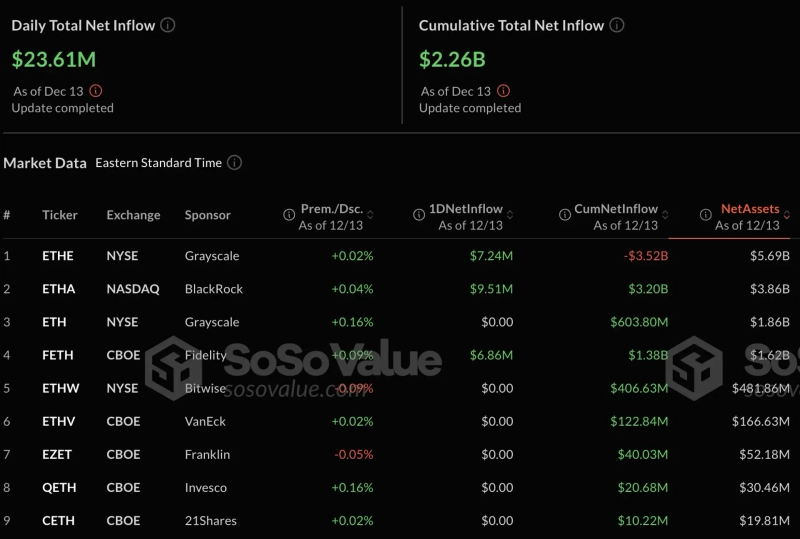Click info icon beside Daily Total Net Inflow
Viewport: 800px width, 539px height.
coord(168,25)
